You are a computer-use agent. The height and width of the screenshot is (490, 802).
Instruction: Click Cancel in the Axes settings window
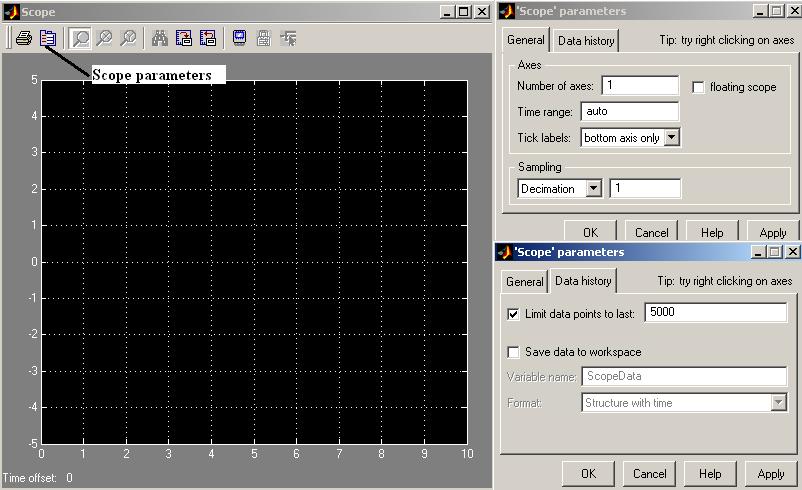coord(652,232)
